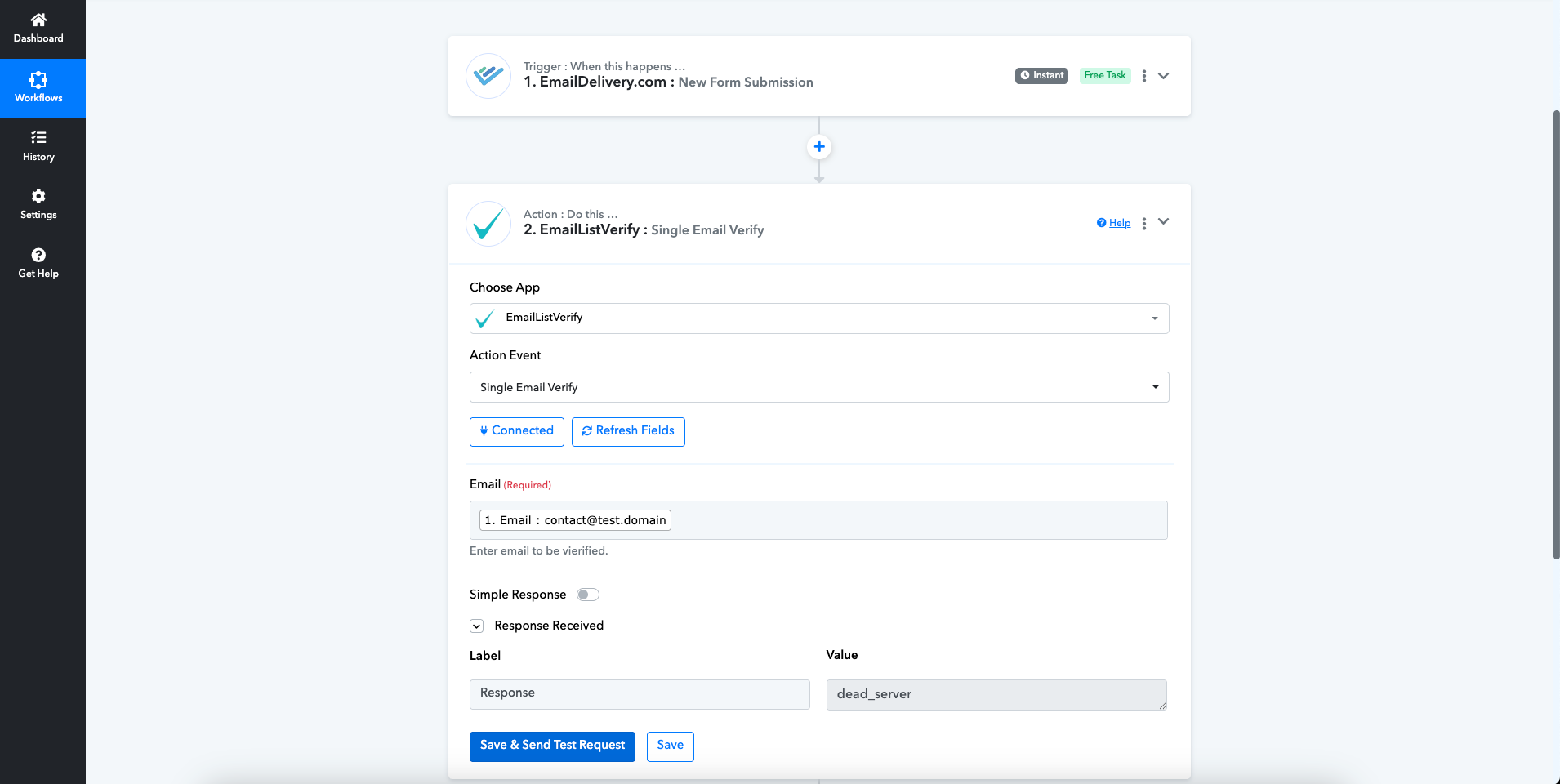Click the page vertical scrollbar
The height and width of the screenshot is (784, 1560).
point(1556,335)
